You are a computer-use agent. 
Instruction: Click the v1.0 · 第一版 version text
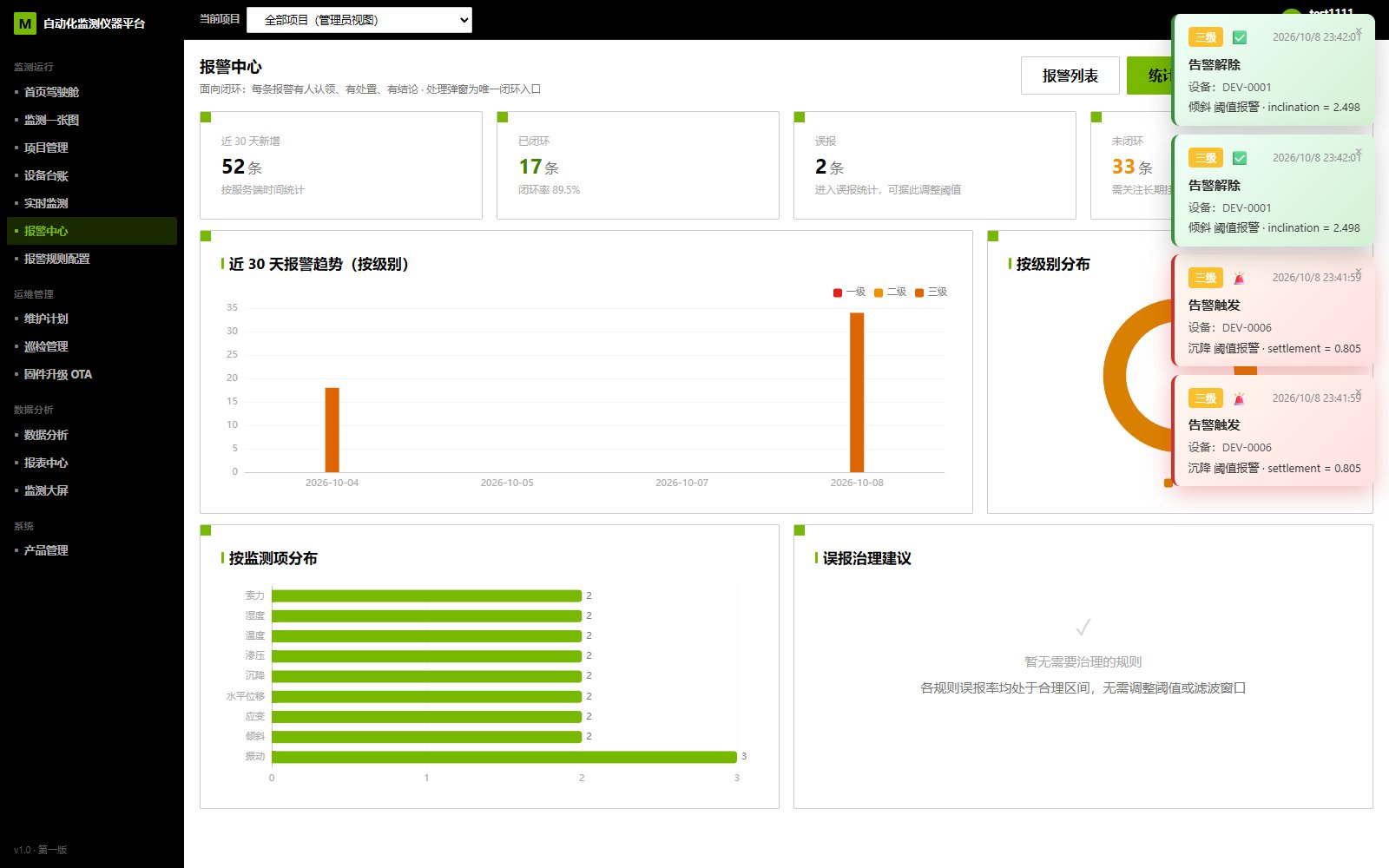click(x=41, y=850)
